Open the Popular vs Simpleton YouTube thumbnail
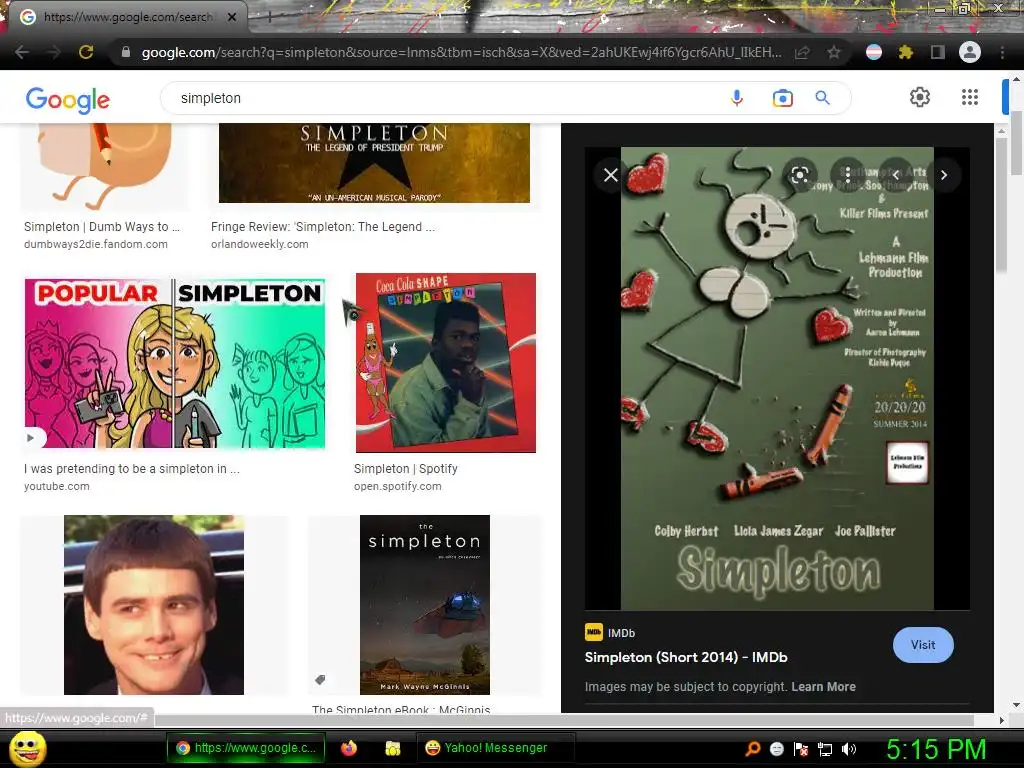The image size is (1024, 768). 175,364
